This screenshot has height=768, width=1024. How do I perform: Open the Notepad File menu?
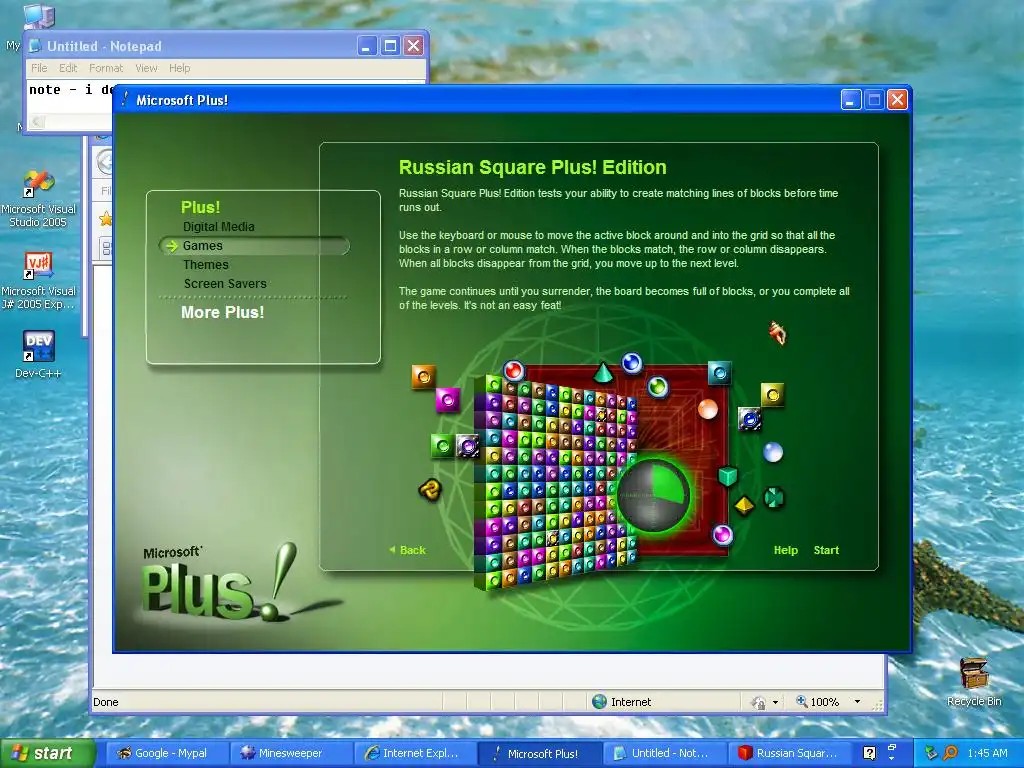[39, 68]
